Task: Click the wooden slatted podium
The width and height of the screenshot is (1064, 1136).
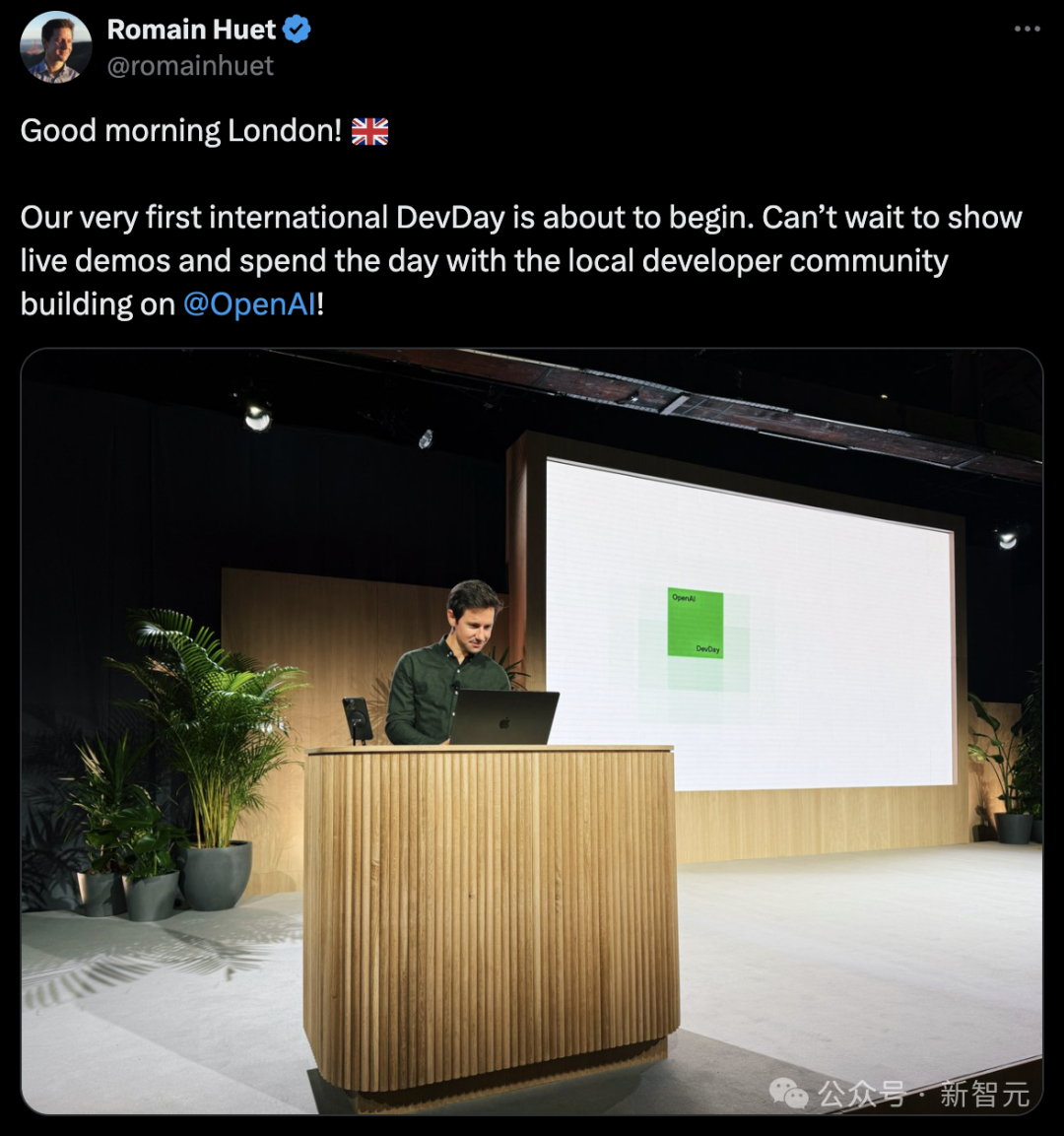Action: [491, 906]
